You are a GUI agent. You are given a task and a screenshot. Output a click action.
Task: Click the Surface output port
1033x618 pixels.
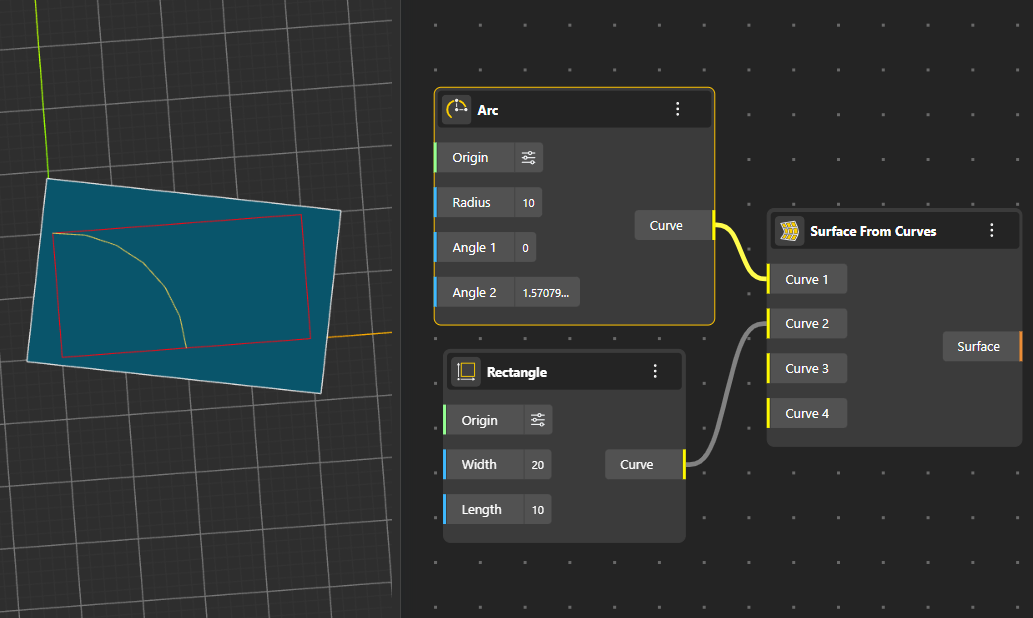[x=1019, y=347]
